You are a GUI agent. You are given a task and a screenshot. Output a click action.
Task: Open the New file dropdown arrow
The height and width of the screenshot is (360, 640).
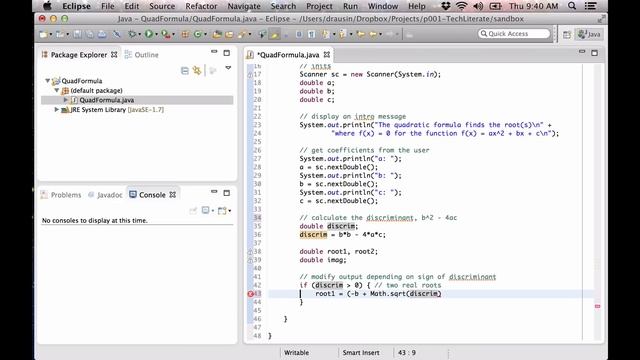pyautogui.click(x=51, y=34)
